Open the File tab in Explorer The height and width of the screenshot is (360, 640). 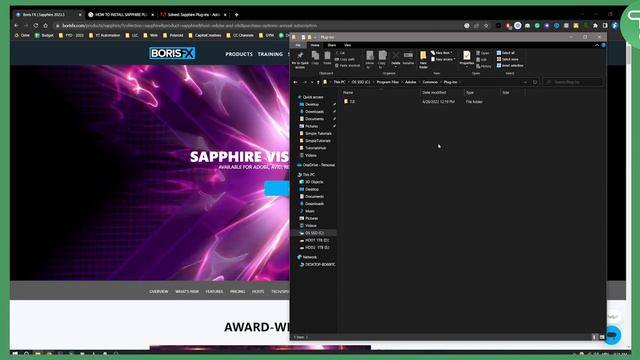coord(298,45)
